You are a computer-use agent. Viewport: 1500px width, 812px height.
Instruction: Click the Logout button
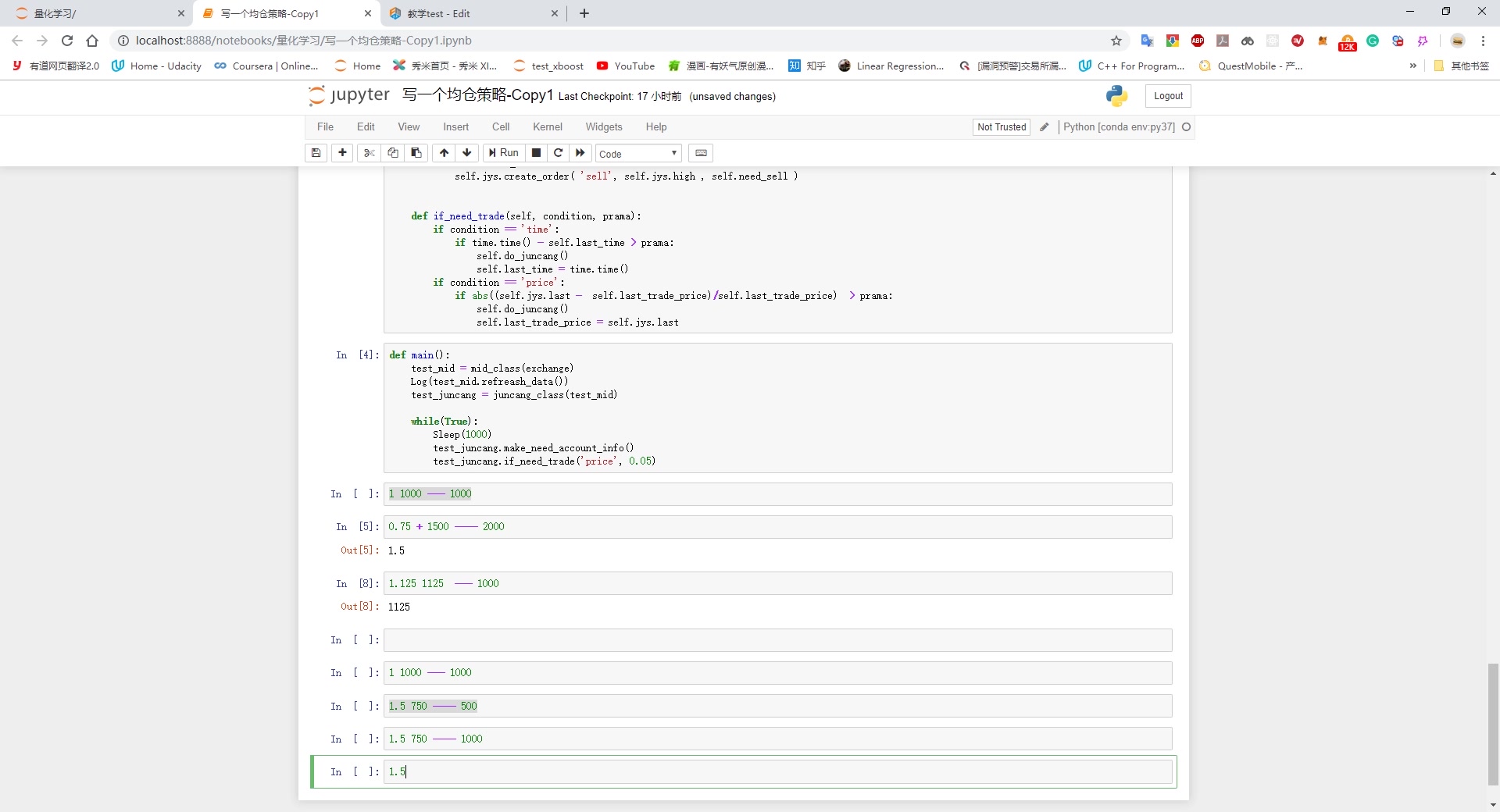[1168, 96]
